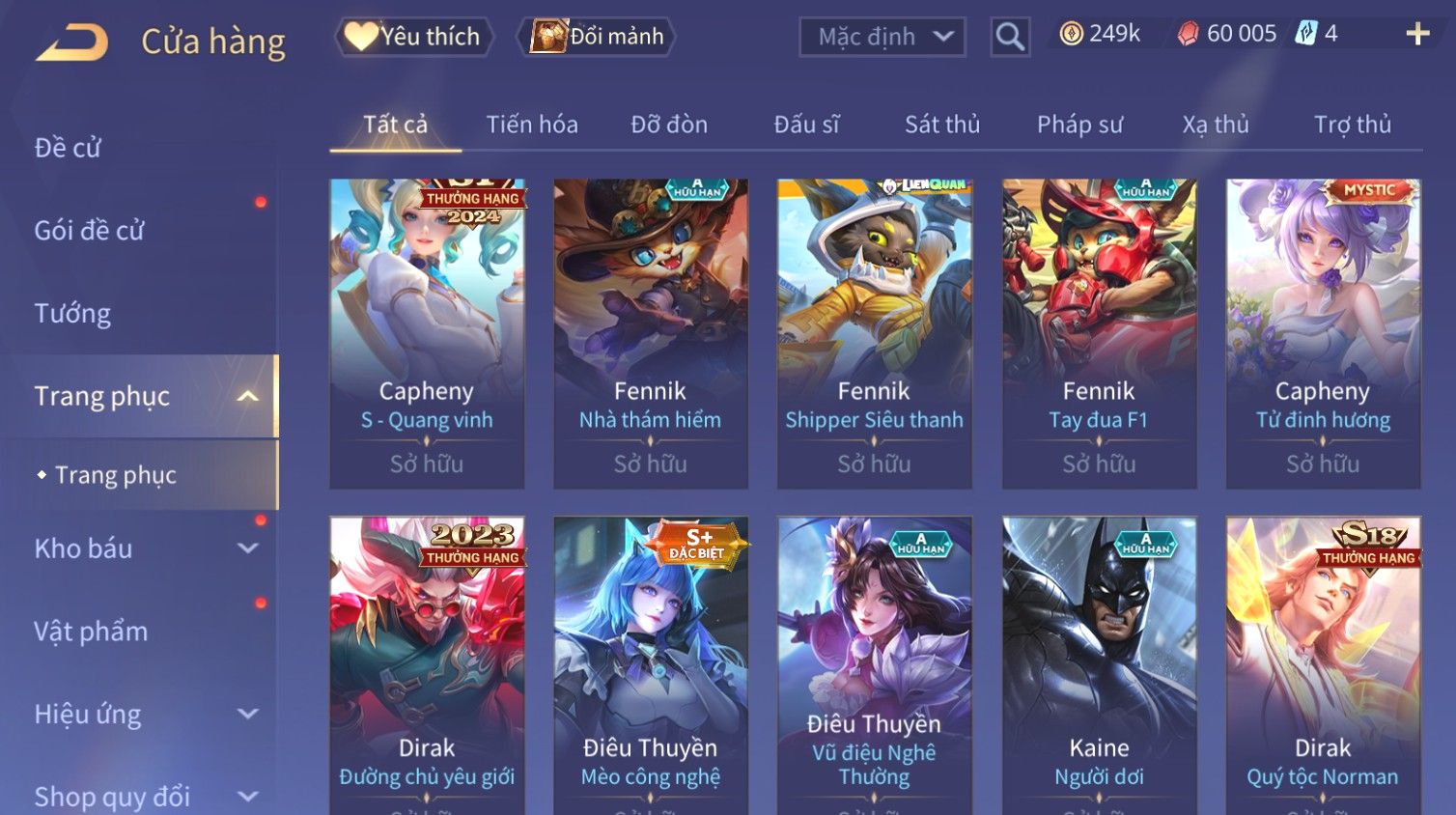The image size is (1456, 815).
Task: Open Tướng in the sidebar
Action: [x=72, y=314]
